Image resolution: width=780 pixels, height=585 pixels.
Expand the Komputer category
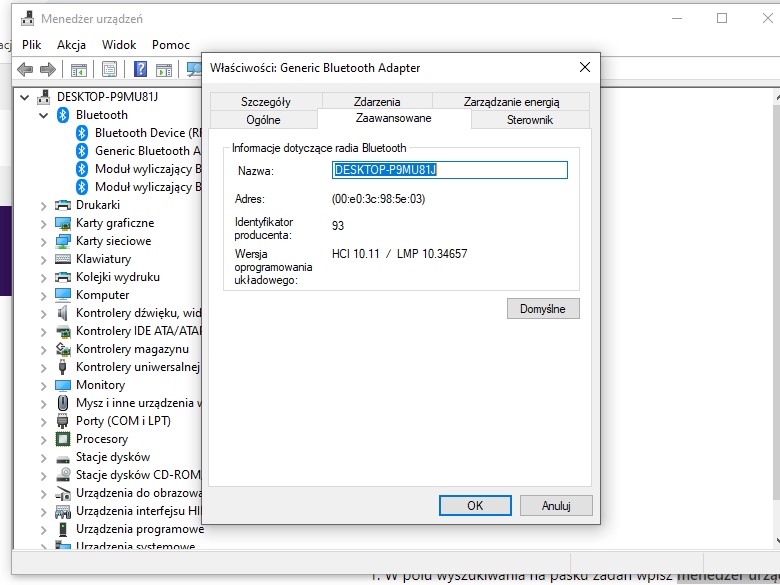[x=44, y=295]
